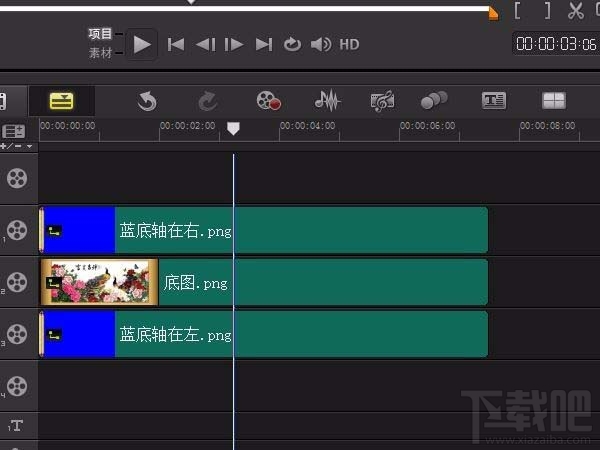This screenshot has width=600, height=450.
Task: Toggle the Repeat playback button
Action: point(292,44)
